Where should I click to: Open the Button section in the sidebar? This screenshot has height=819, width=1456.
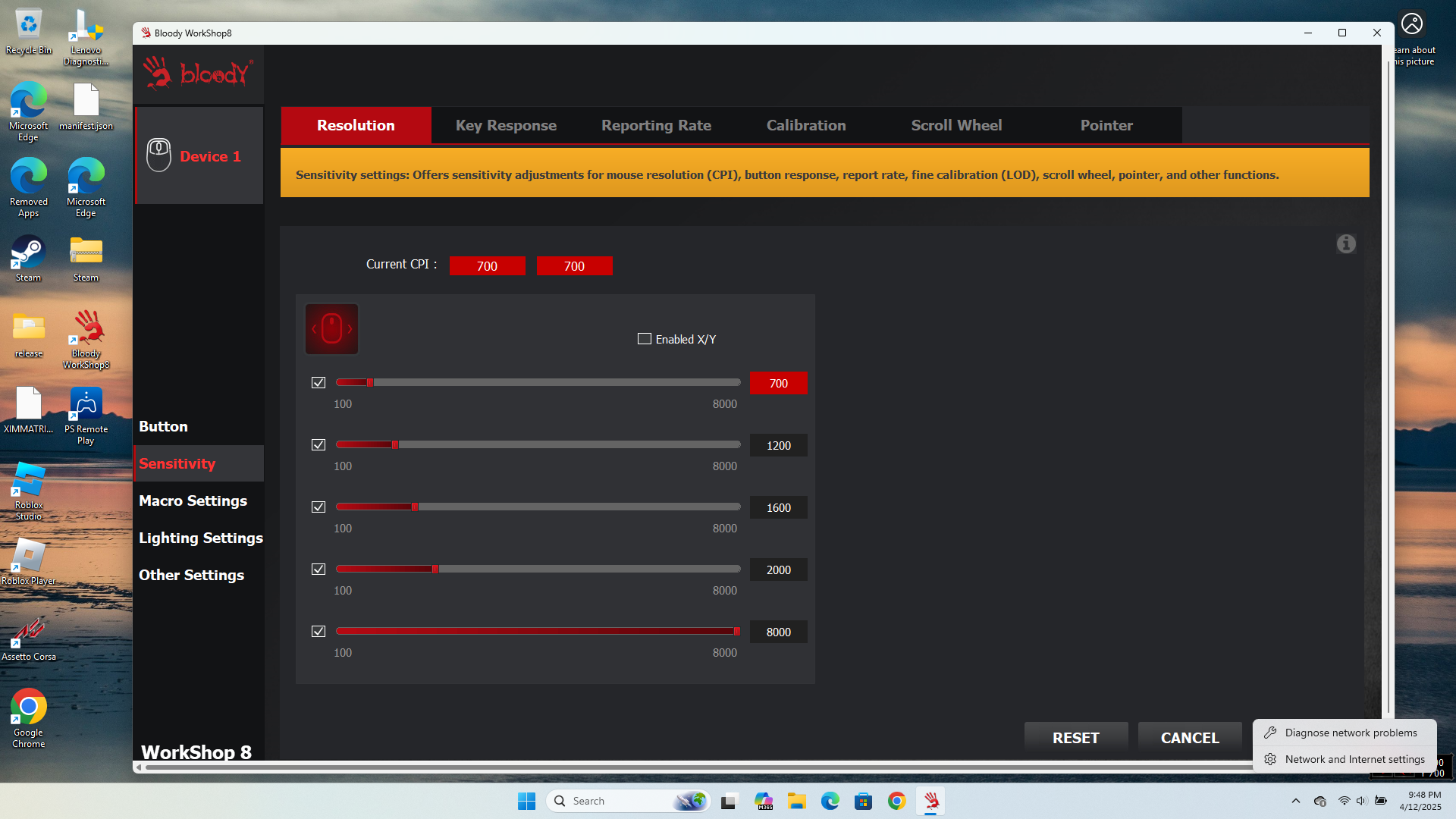[199, 426]
